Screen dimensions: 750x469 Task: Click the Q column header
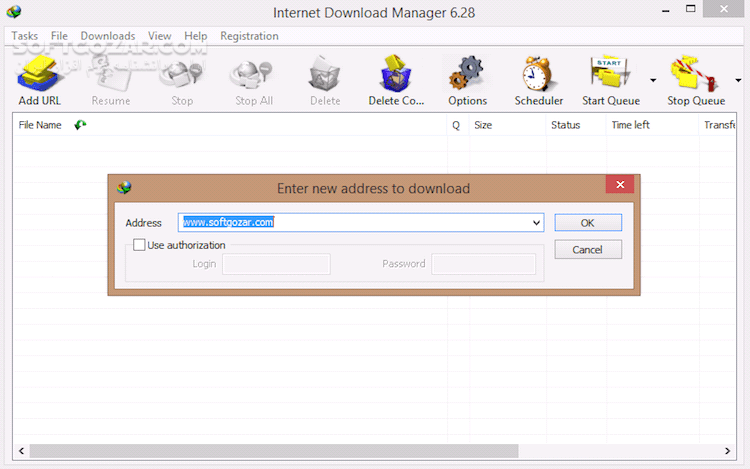point(456,125)
